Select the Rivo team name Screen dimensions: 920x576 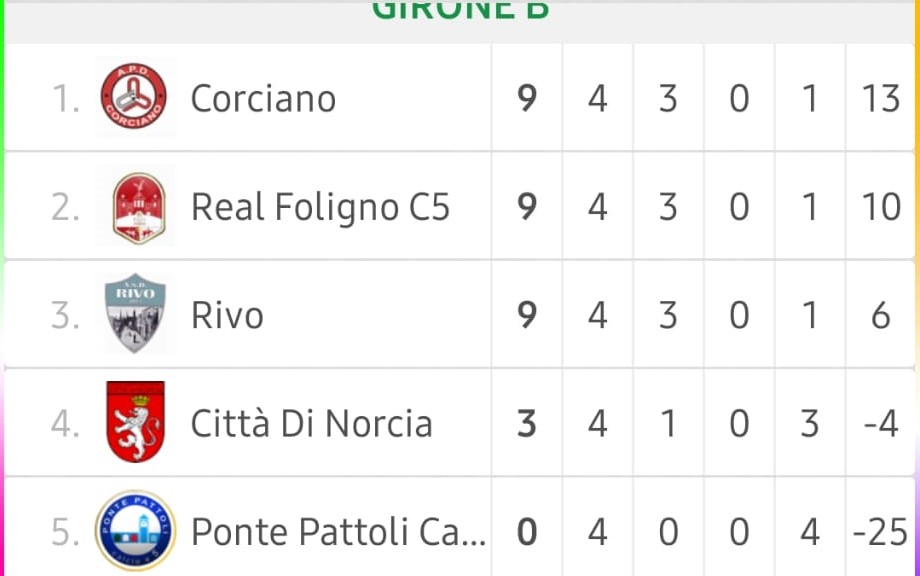pos(227,316)
